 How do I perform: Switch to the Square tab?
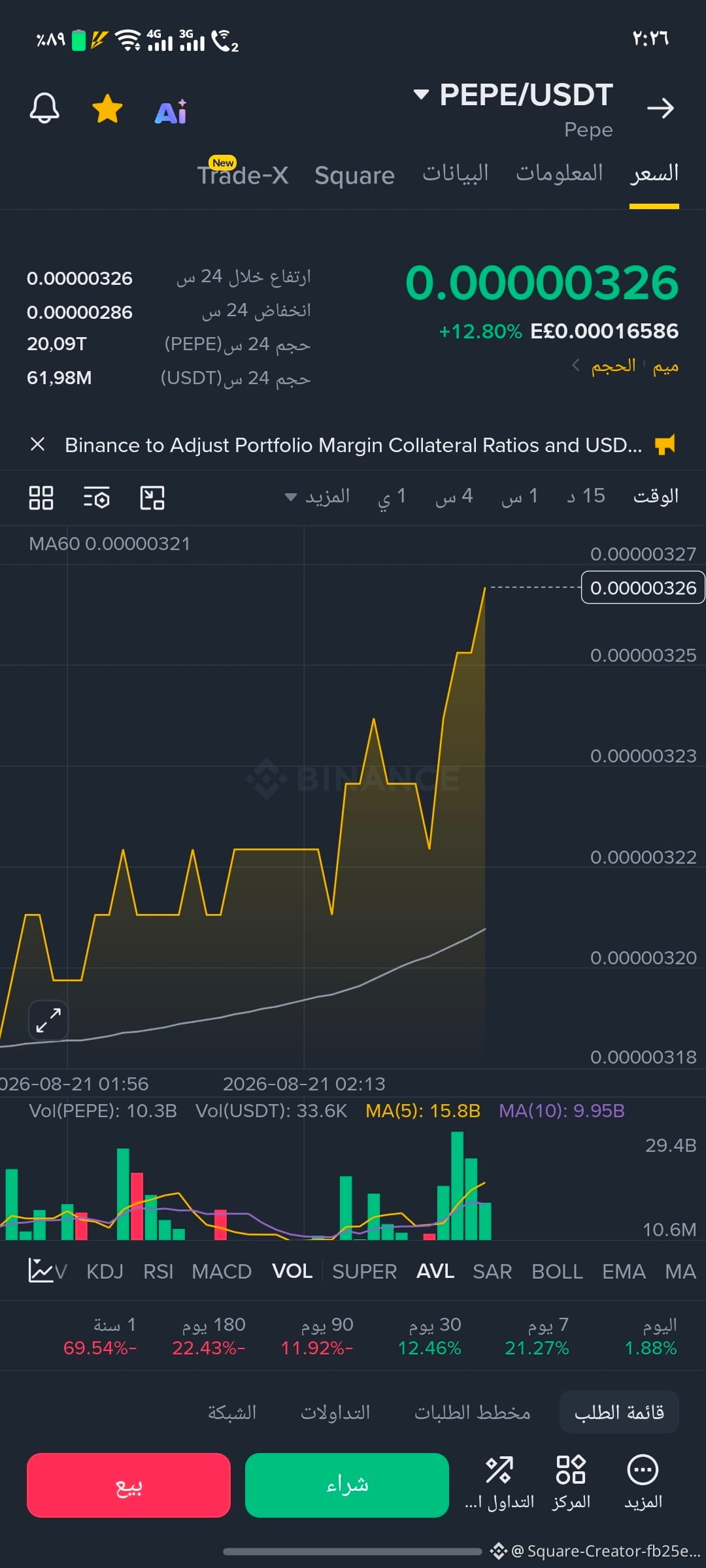point(354,175)
